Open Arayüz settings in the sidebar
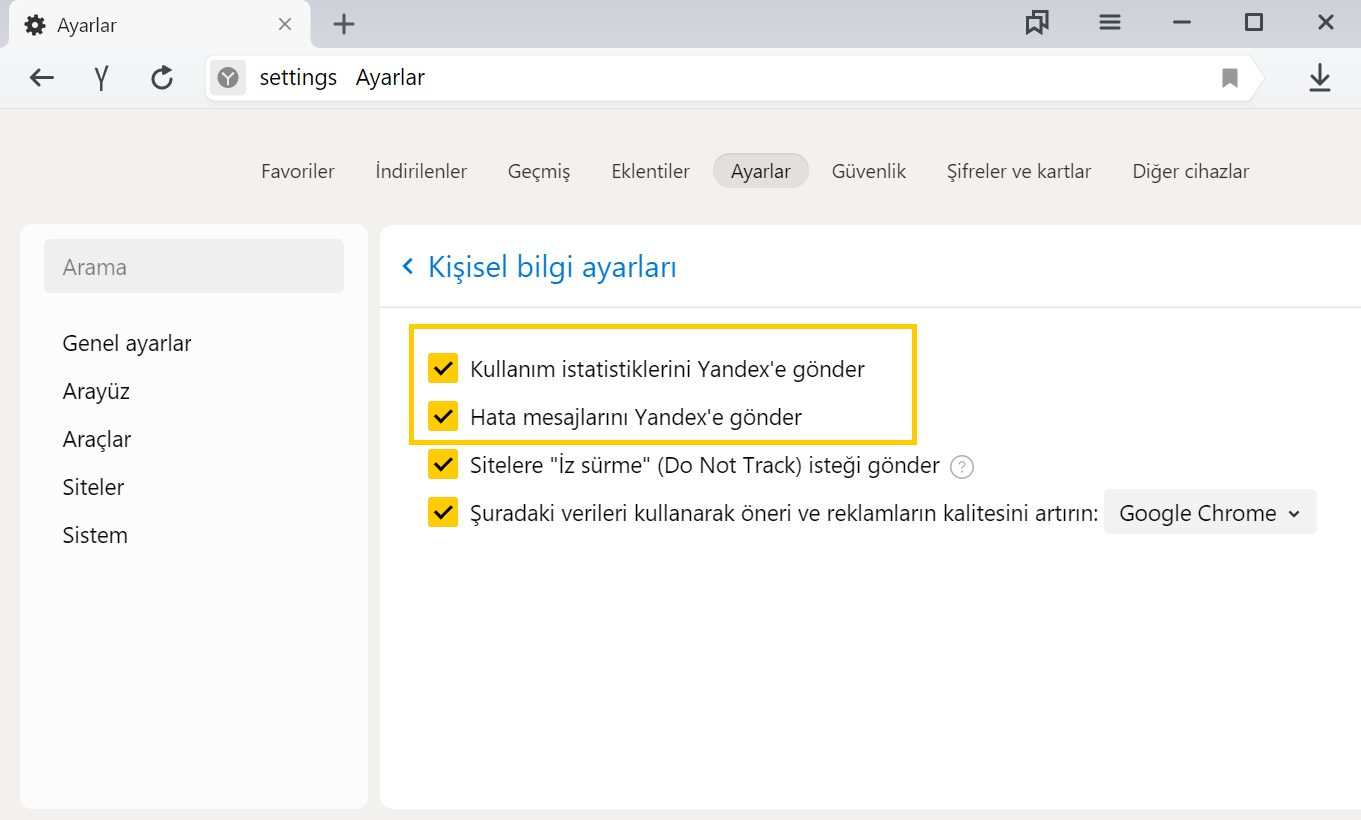The height and width of the screenshot is (820, 1361). click(96, 391)
